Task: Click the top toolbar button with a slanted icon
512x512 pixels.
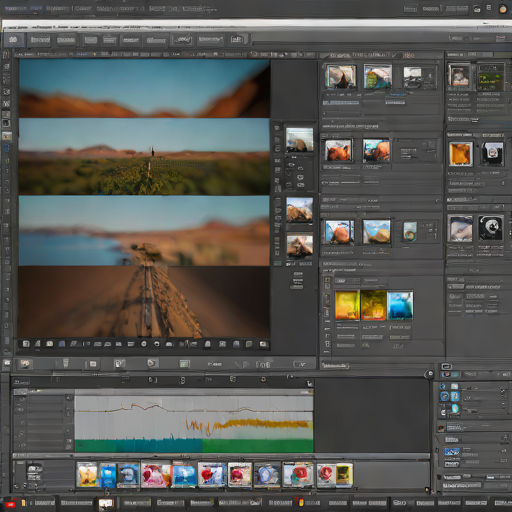Action: pyautogui.click(x=183, y=40)
